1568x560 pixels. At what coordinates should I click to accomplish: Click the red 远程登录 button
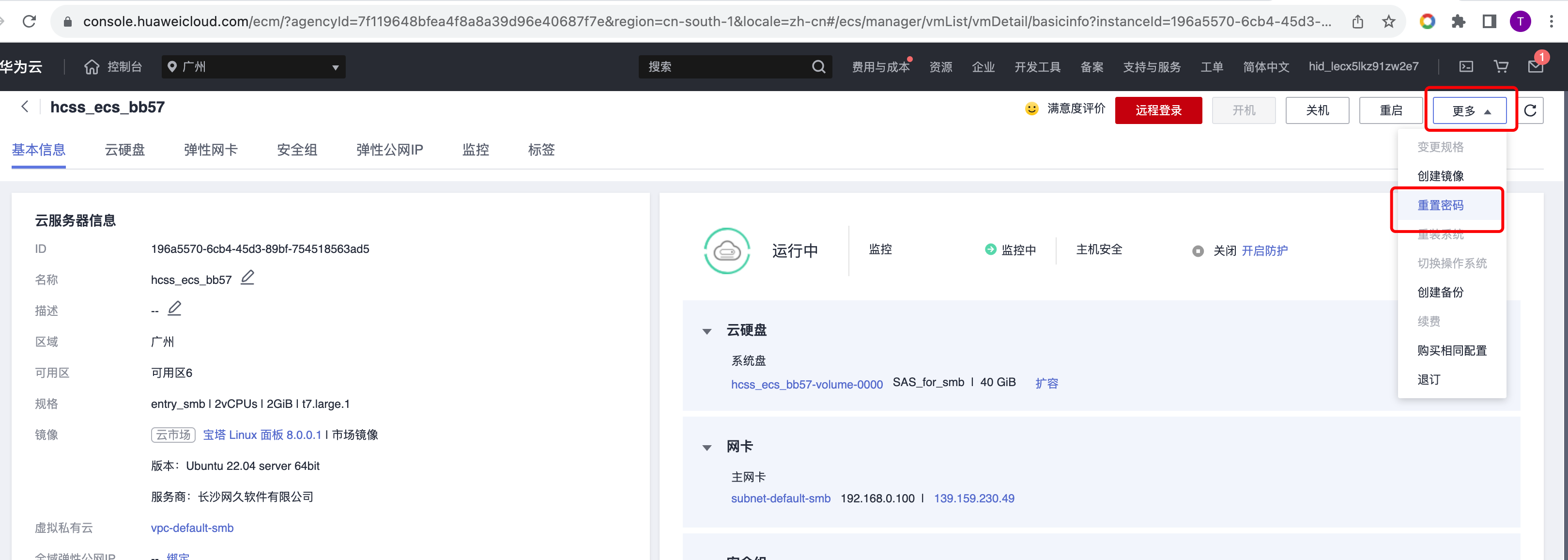(x=1158, y=110)
